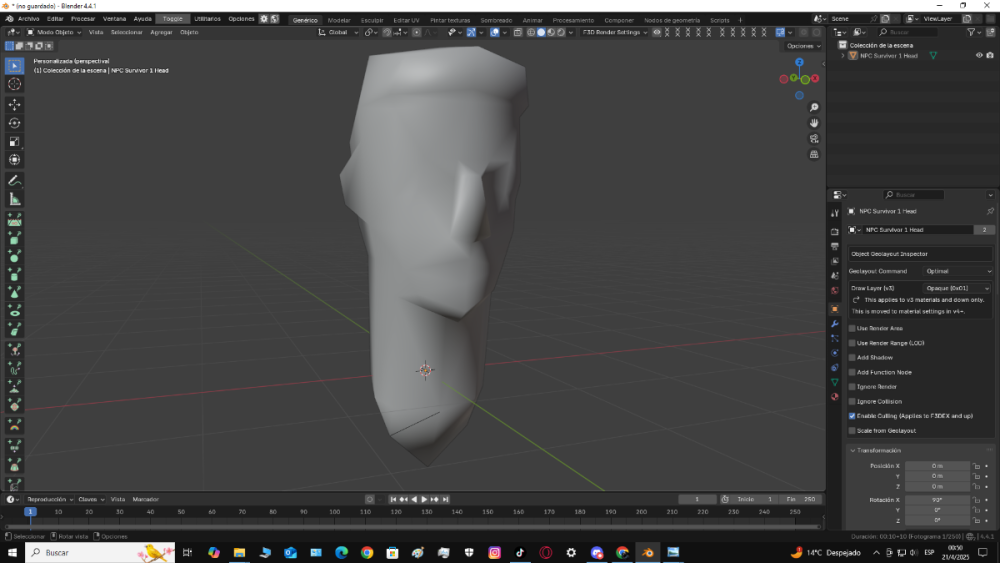
Task: Toggle the camera view icon in viewport
Action: (x=814, y=139)
